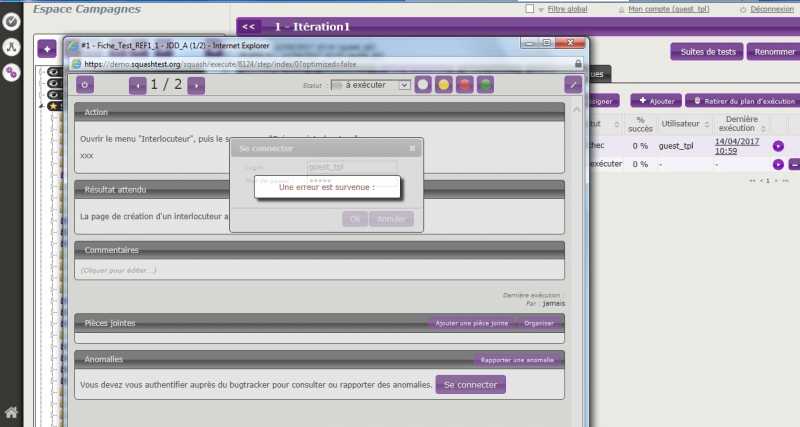The width and height of the screenshot is (800, 427).
Task: Collapse iteration panel with << button
Action: (249, 27)
